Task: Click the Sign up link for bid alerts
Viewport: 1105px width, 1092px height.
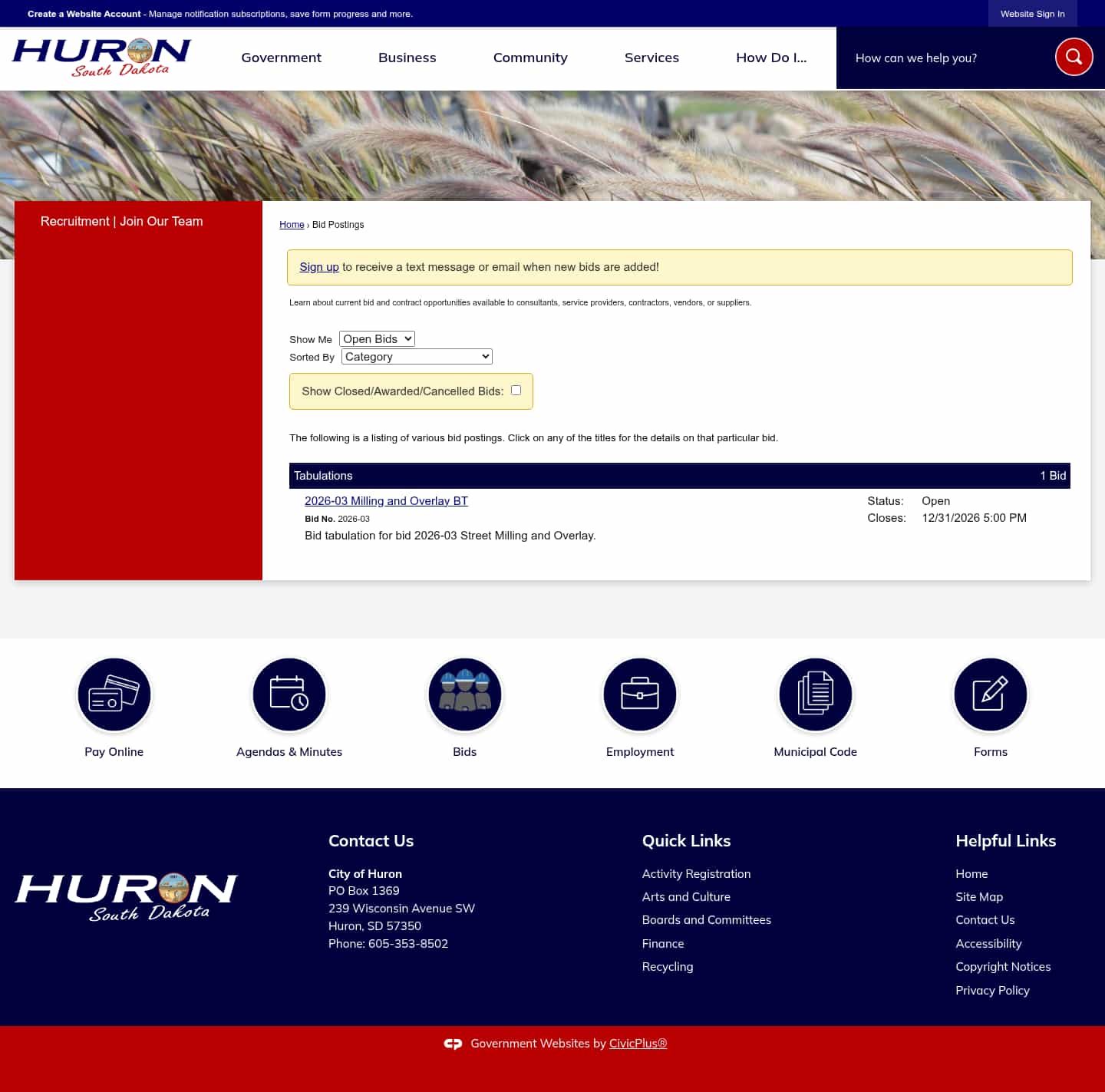Action: point(319,266)
